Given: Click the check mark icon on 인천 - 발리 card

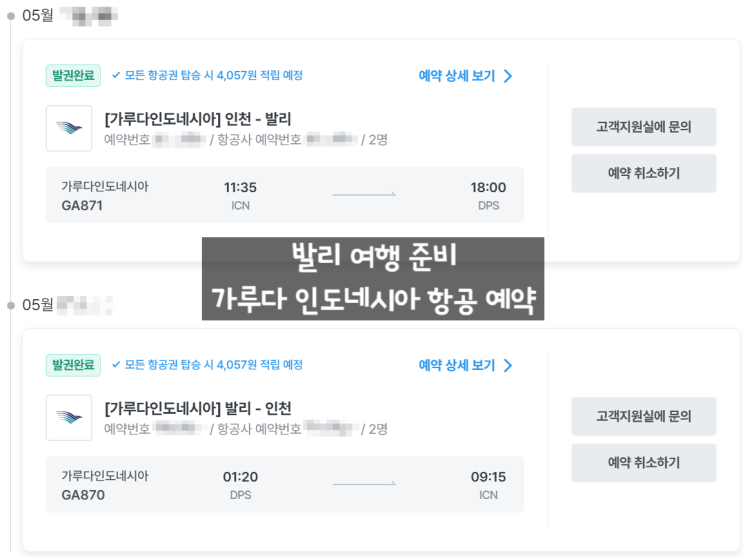Looking at the screenshot, I should (x=116, y=75).
